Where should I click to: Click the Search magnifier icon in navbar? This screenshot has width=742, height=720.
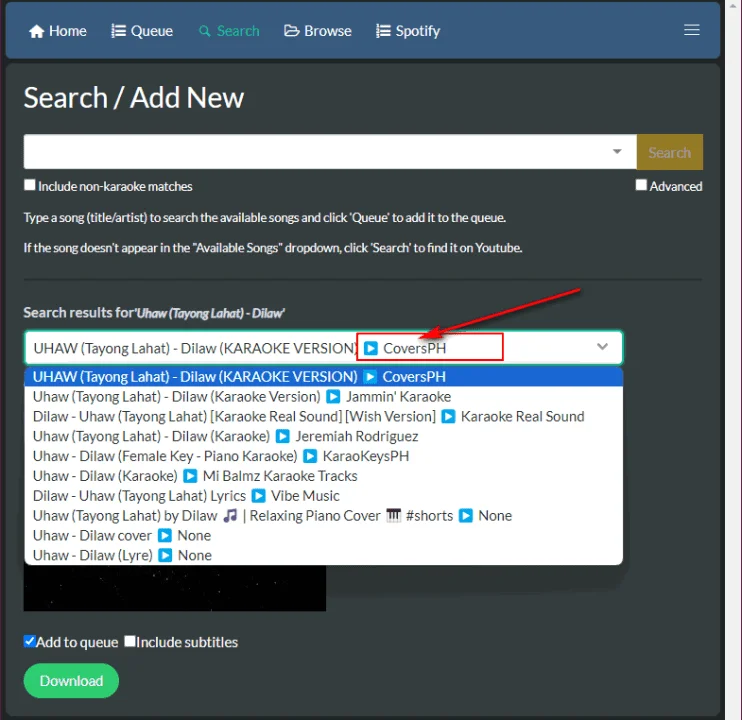[204, 31]
